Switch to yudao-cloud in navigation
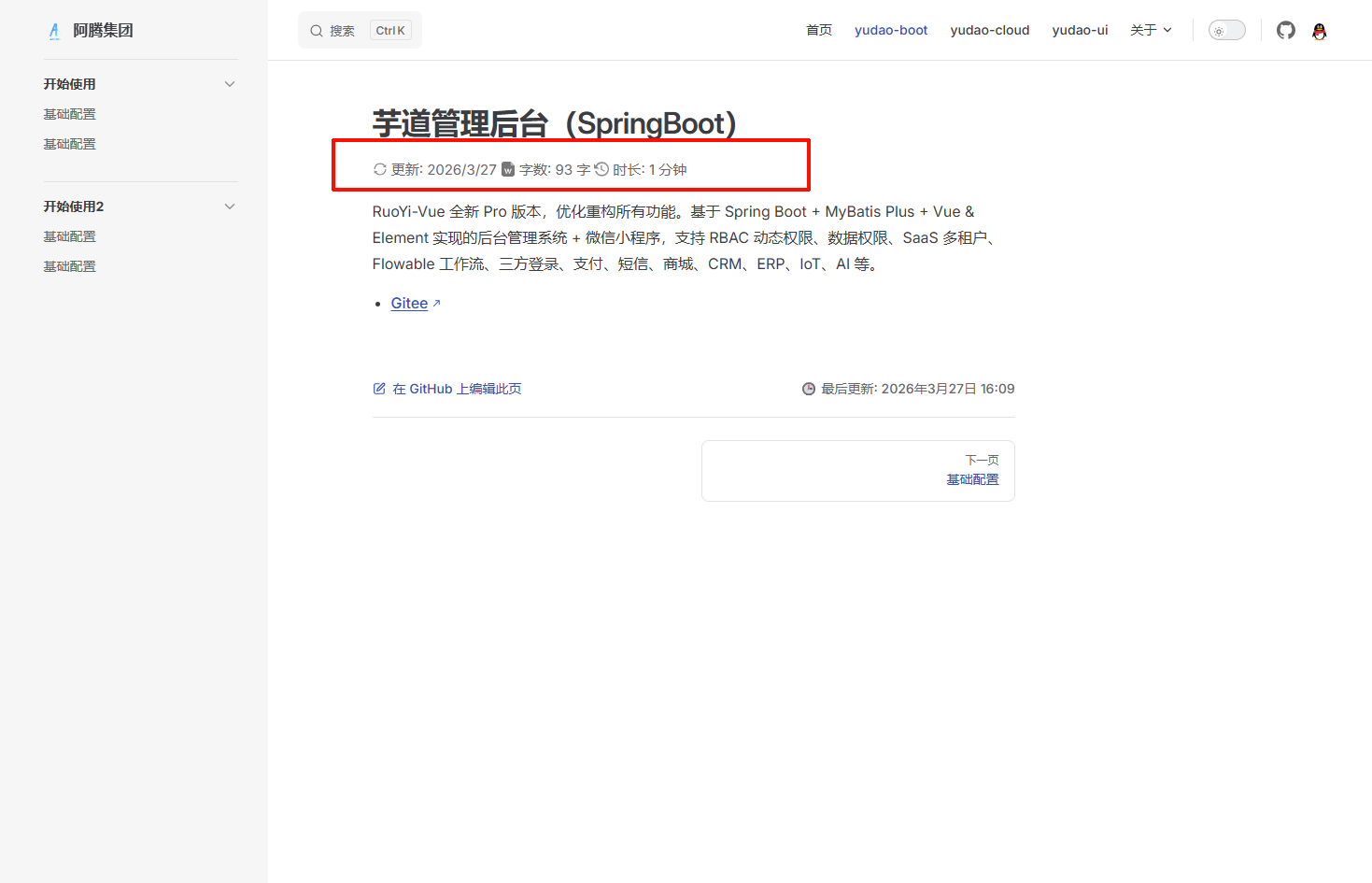 click(x=989, y=30)
